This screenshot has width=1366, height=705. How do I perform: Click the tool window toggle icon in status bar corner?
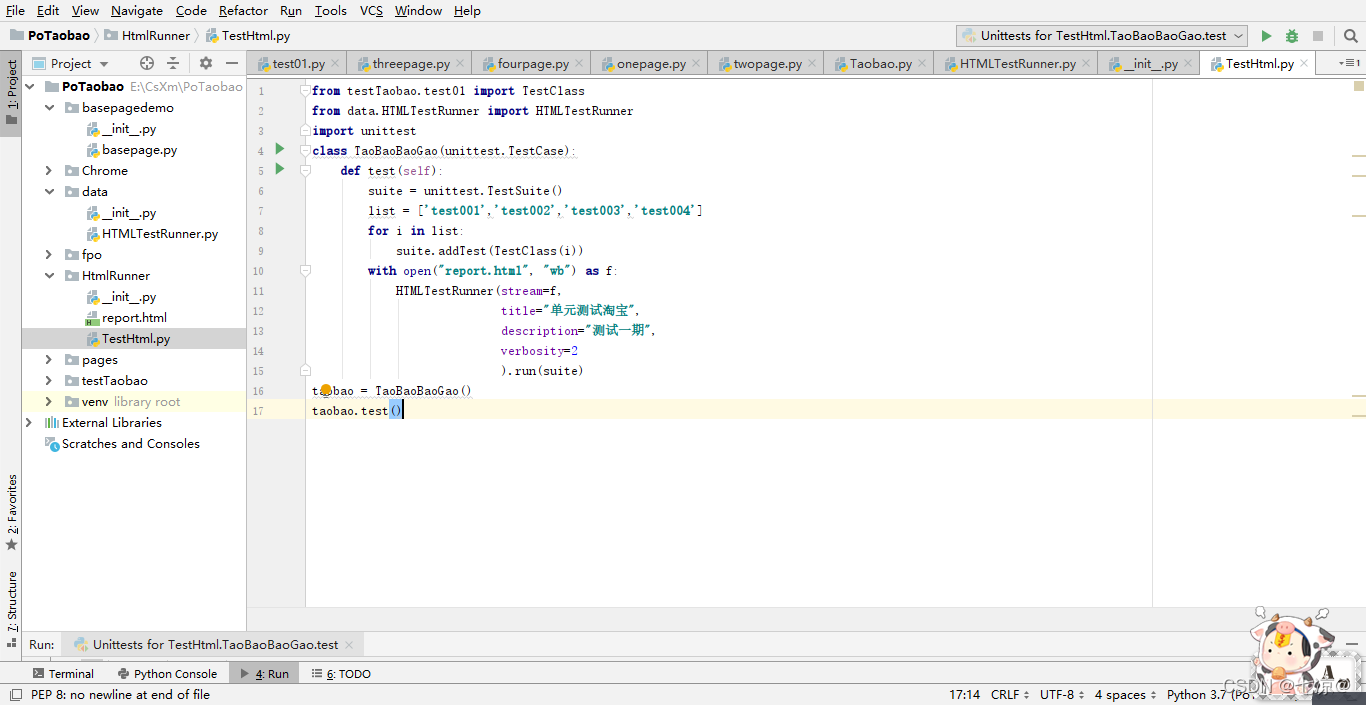tap(14, 695)
